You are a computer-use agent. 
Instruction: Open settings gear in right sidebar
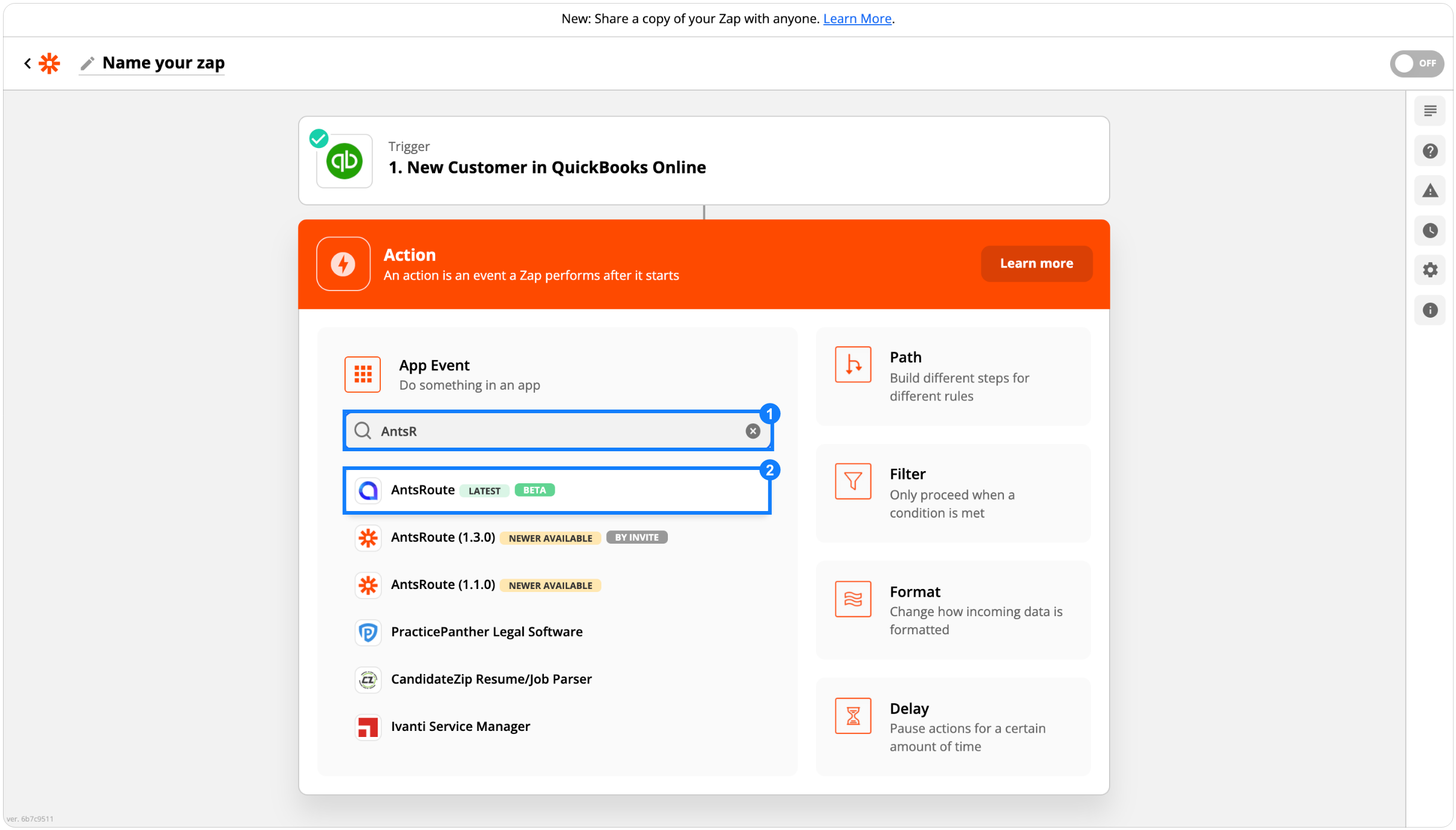pyautogui.click(x=1429, y=270)
